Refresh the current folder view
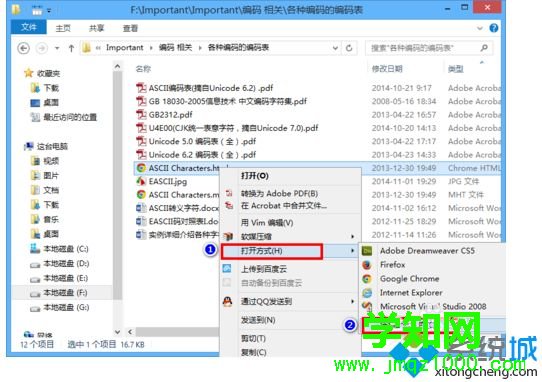The width and height of the screenshot is (542, 382). (x=349, y=48)
